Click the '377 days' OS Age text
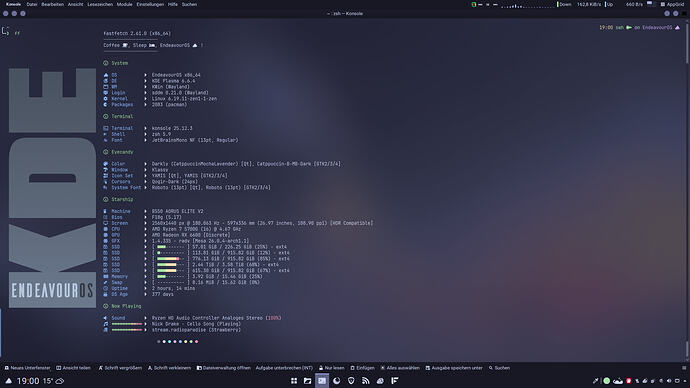Image resolution: width=690 pixels, height=388 pixels. 162,294
